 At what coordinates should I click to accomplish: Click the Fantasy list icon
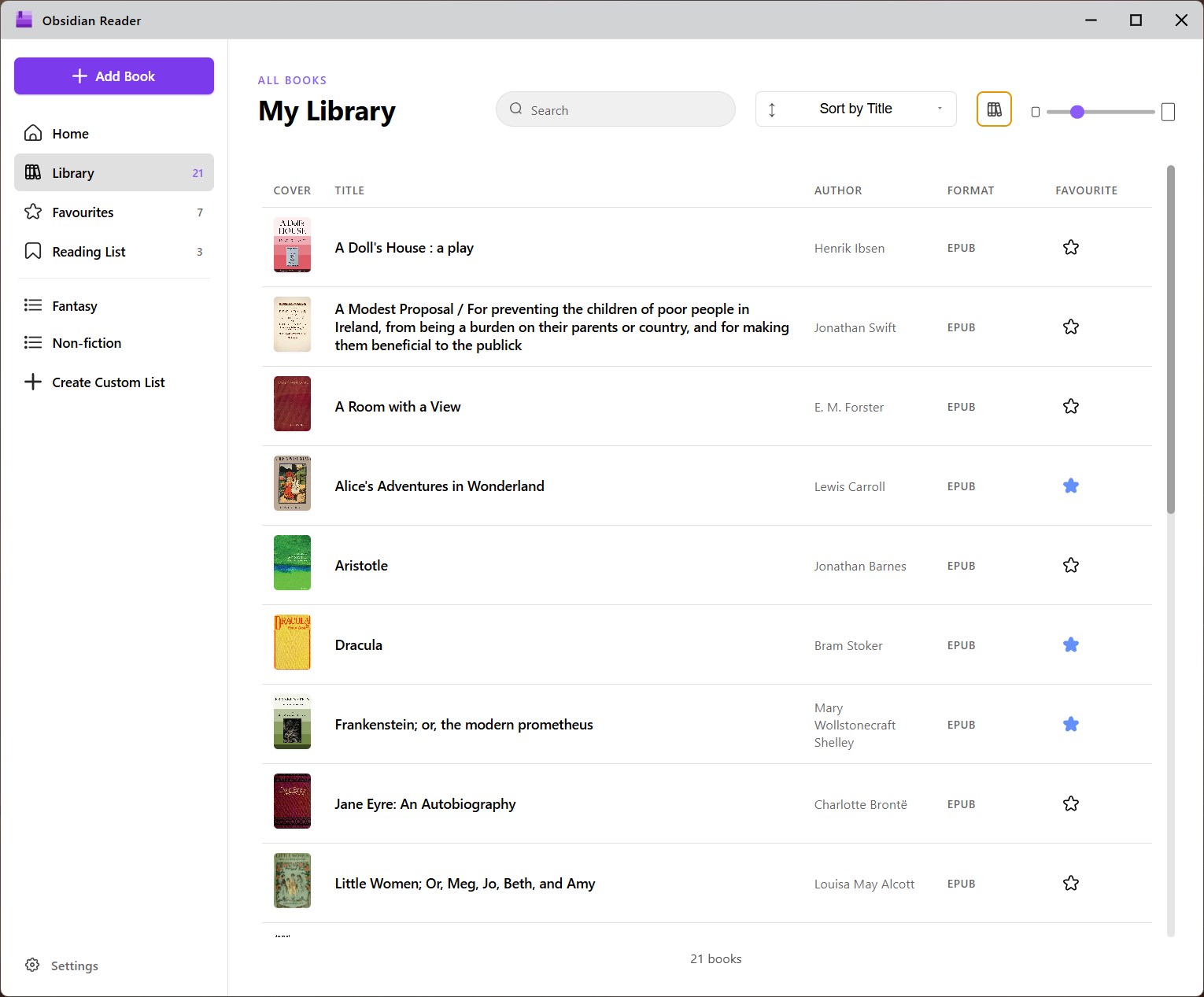pos(33,305)
